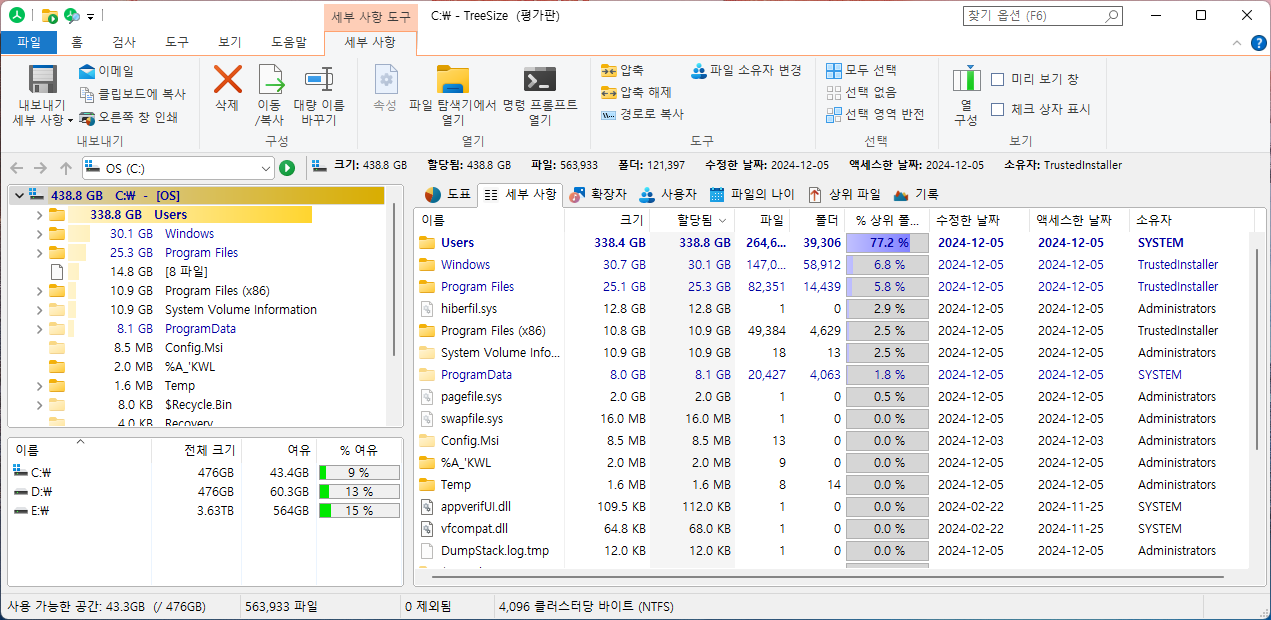Sort by Size (크기) column header
1271x620 pixels.
[607, 220]
